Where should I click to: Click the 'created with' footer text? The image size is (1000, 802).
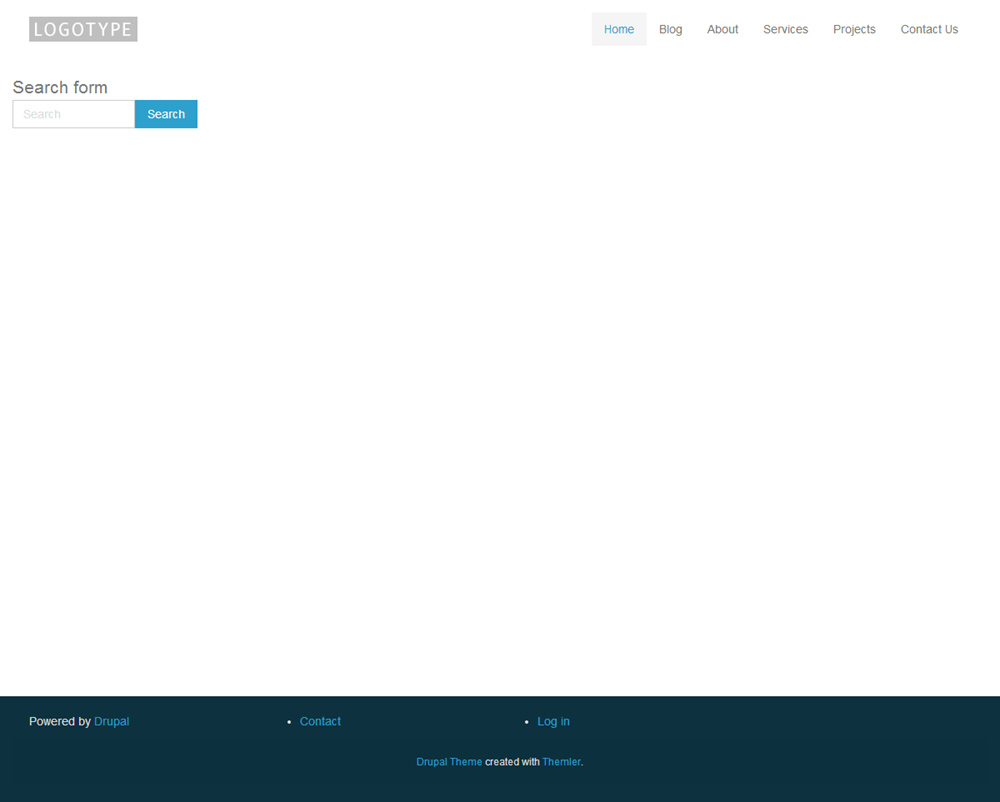[512, 762]
